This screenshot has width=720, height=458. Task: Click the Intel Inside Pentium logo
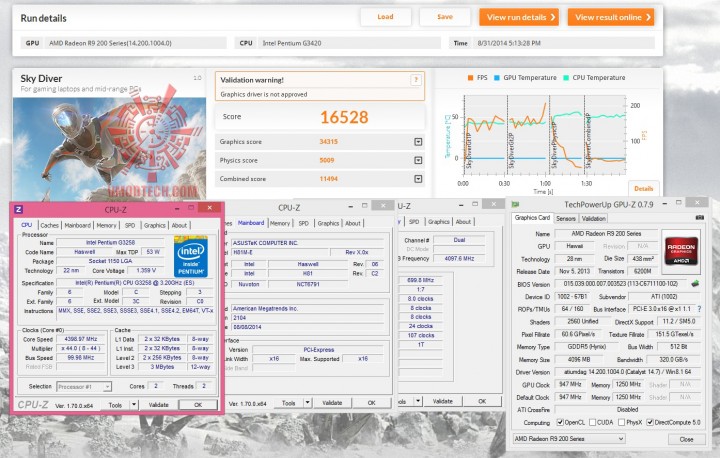point(191,256)
